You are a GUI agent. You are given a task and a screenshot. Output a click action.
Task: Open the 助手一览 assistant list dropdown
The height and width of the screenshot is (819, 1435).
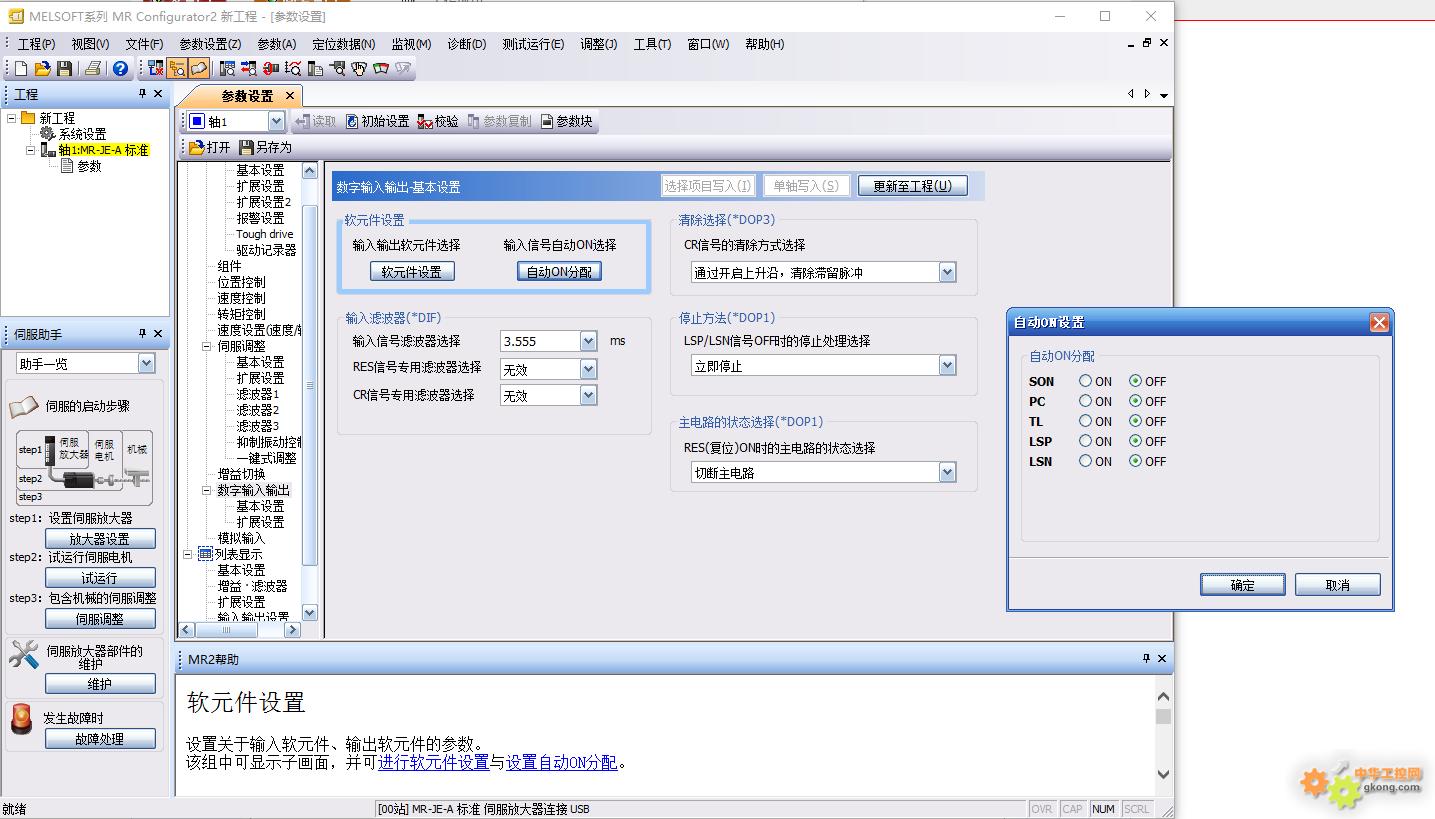(146, 363)
